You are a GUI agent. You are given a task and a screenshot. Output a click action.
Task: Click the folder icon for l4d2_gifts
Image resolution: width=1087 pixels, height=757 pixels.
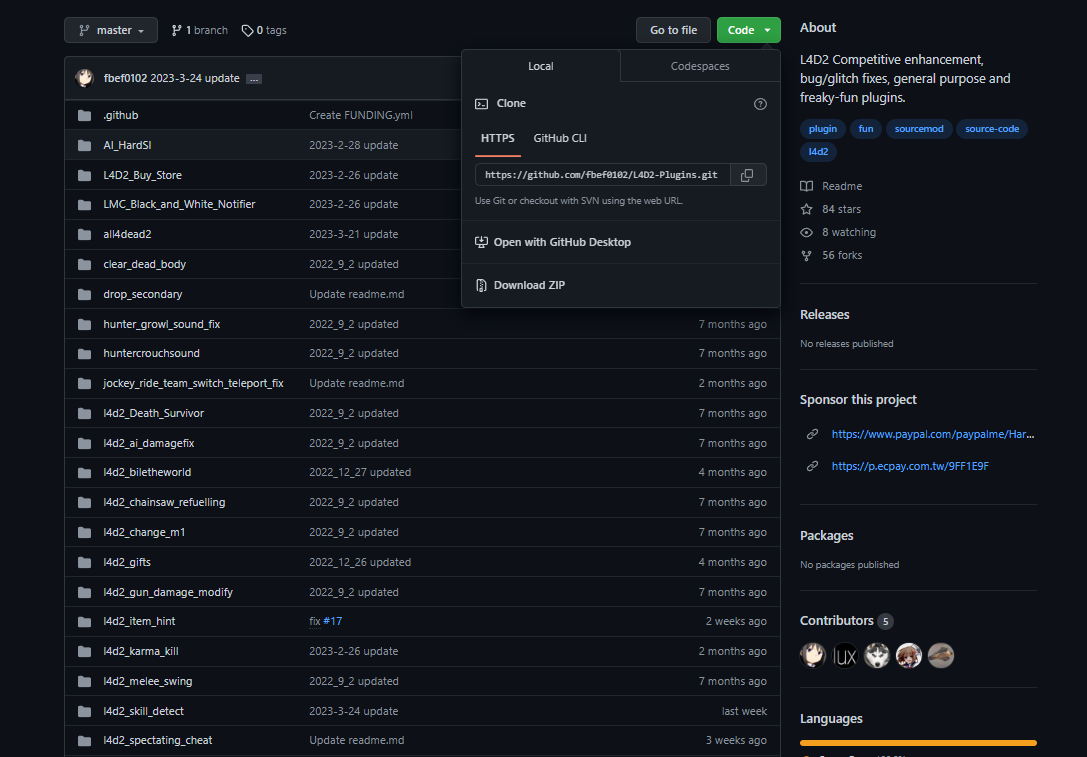[85, 562]
